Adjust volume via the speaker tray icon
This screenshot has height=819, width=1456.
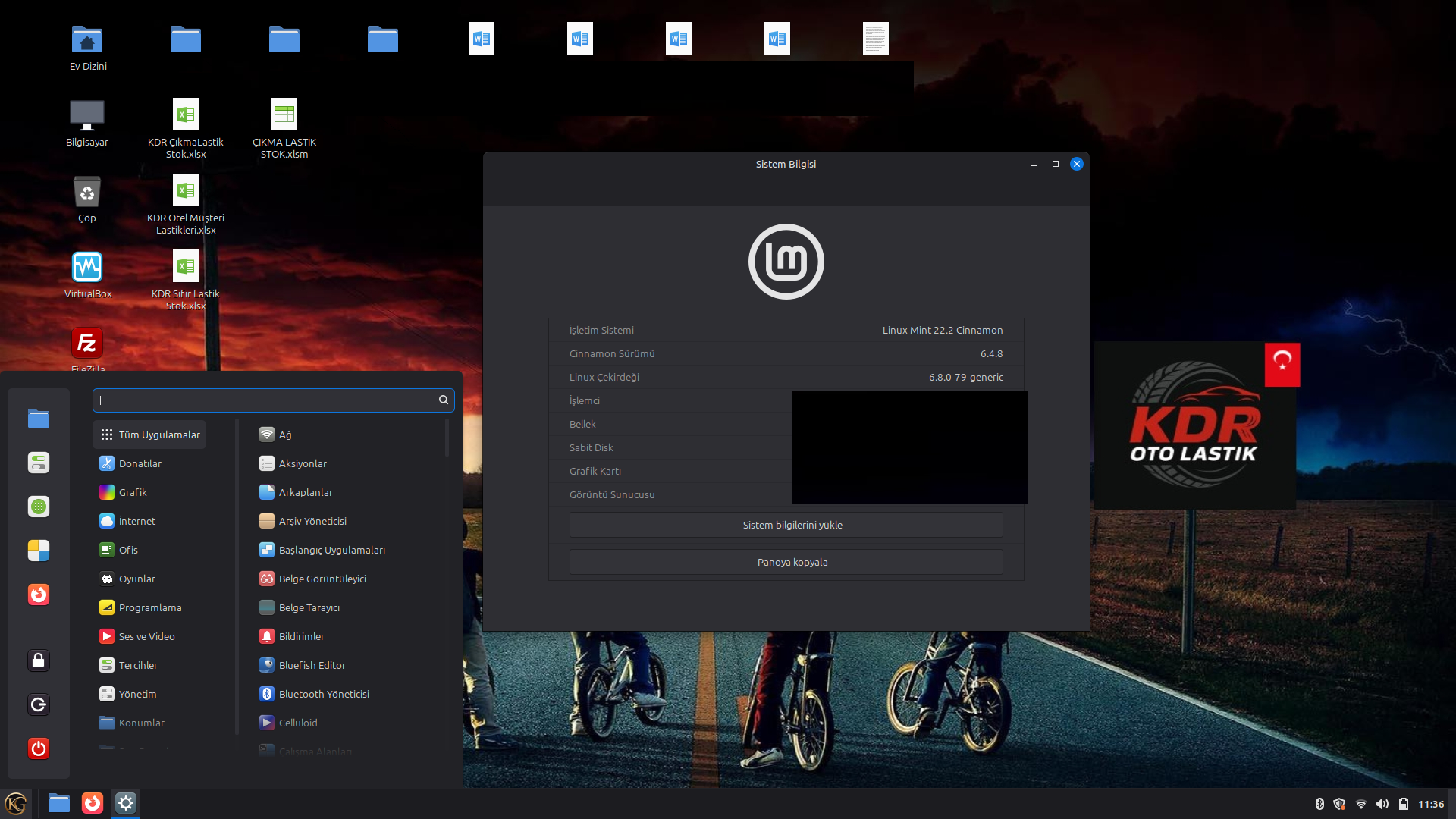tap(1383, 803)
